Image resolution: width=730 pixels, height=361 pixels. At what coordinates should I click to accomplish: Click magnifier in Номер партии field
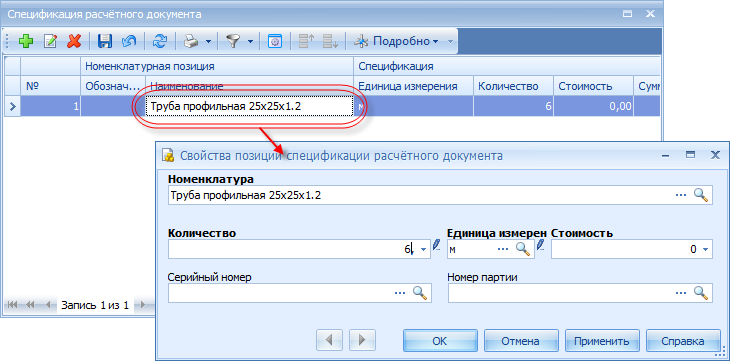(x=701, y=293)
